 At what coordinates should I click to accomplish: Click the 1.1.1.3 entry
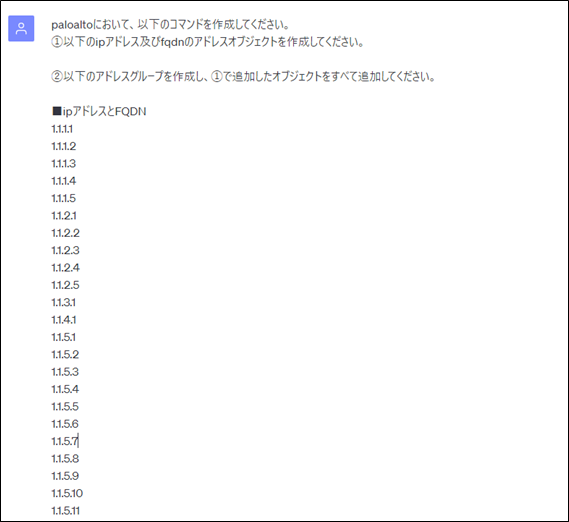coord(64,164)
